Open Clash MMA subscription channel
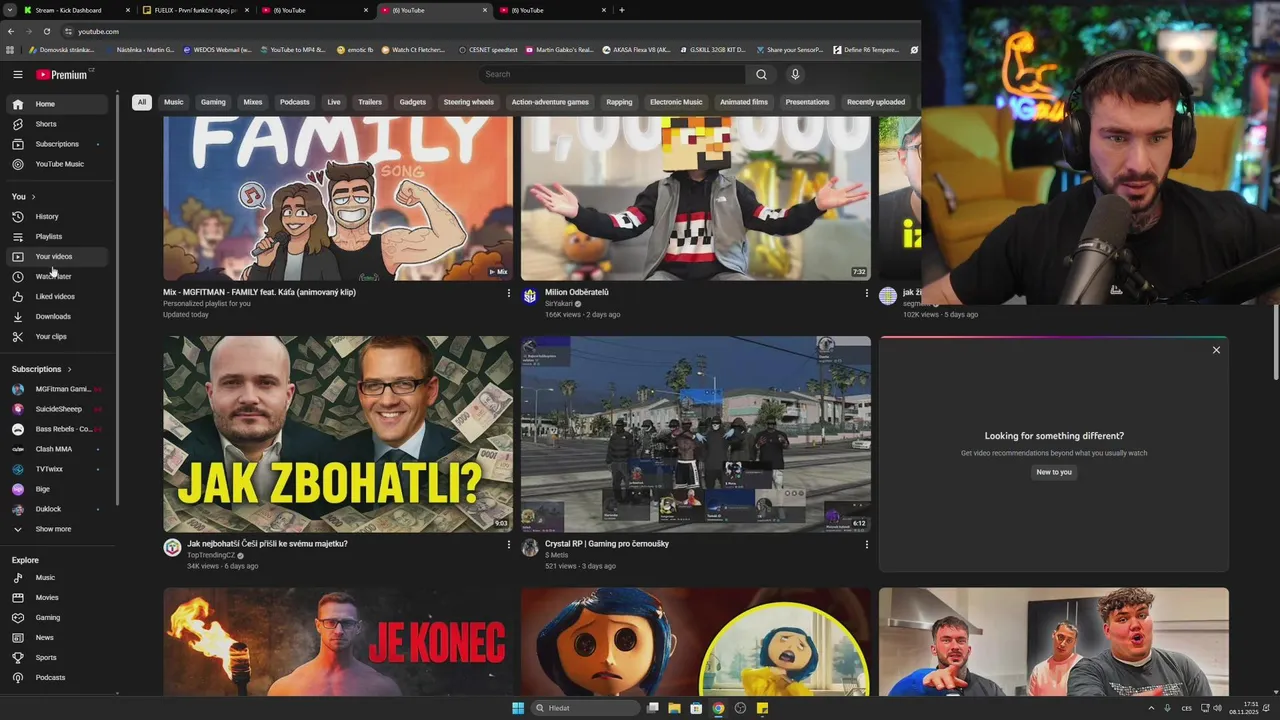 click(x=57, y=449)
